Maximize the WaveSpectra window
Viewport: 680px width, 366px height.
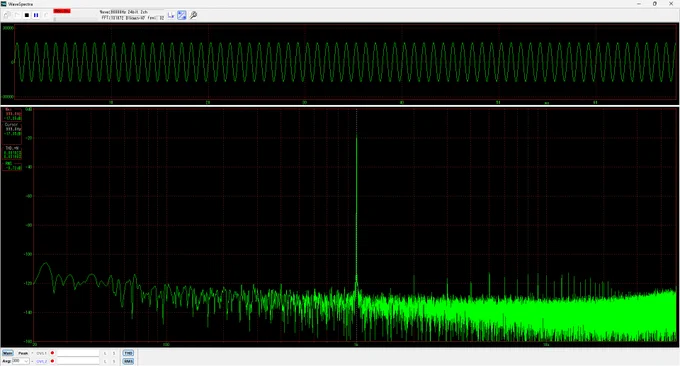pyautogui.click(x=655, y=3)
